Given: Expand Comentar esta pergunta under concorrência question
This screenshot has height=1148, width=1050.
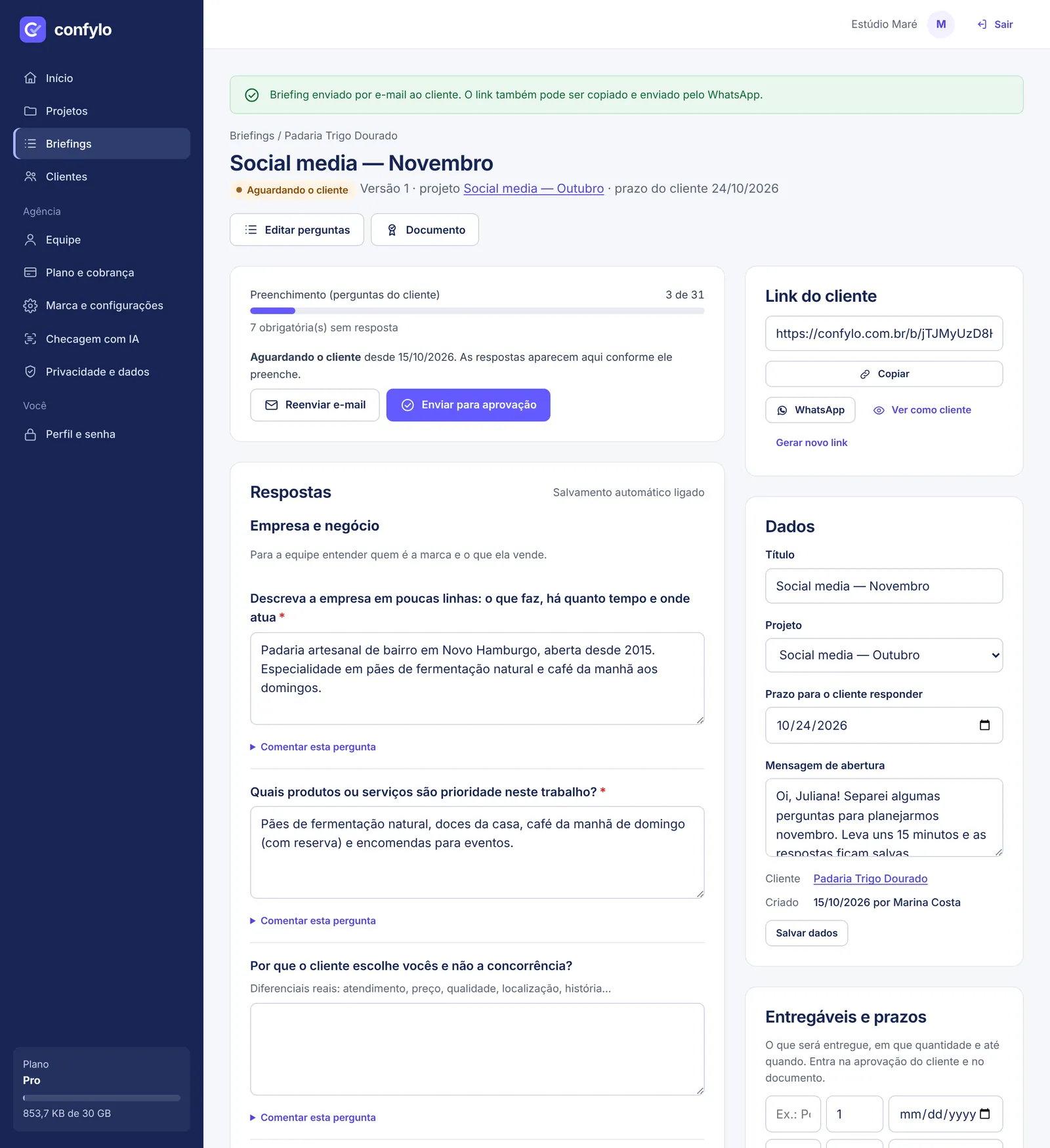Looking at the screenshot, I should click(313, 1118).
